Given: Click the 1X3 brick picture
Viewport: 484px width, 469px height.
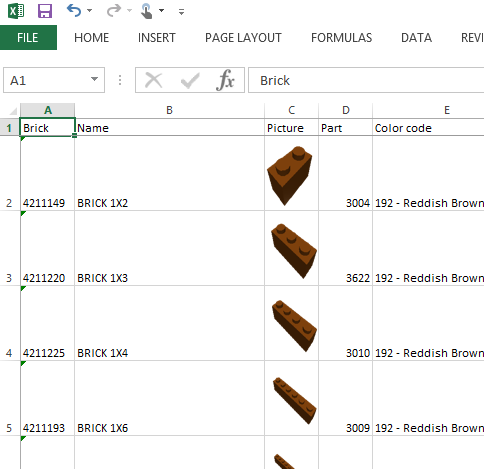Looking at the screenshot, I should [294, 251].
